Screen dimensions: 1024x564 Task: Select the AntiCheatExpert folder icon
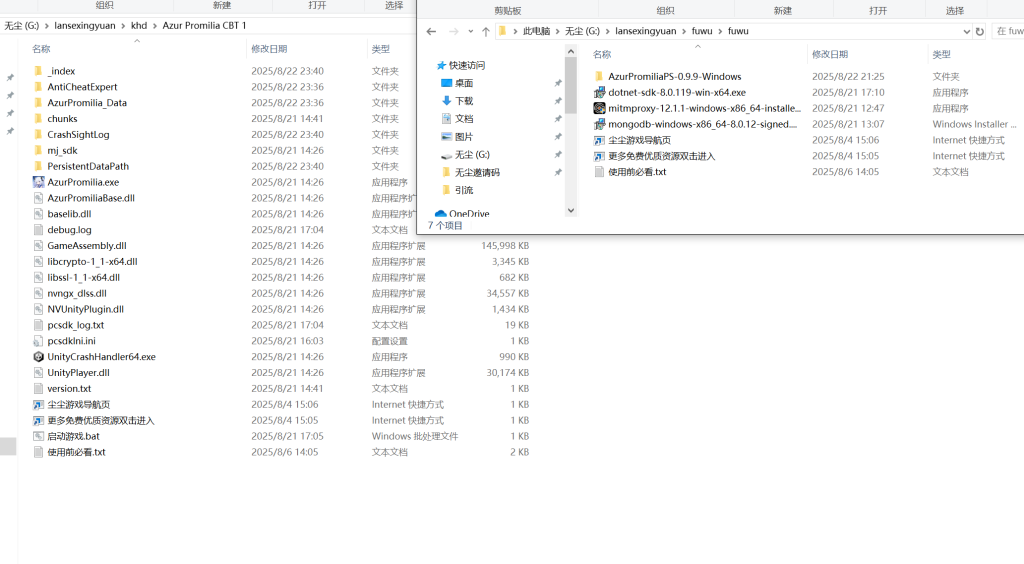click(38, 87)
